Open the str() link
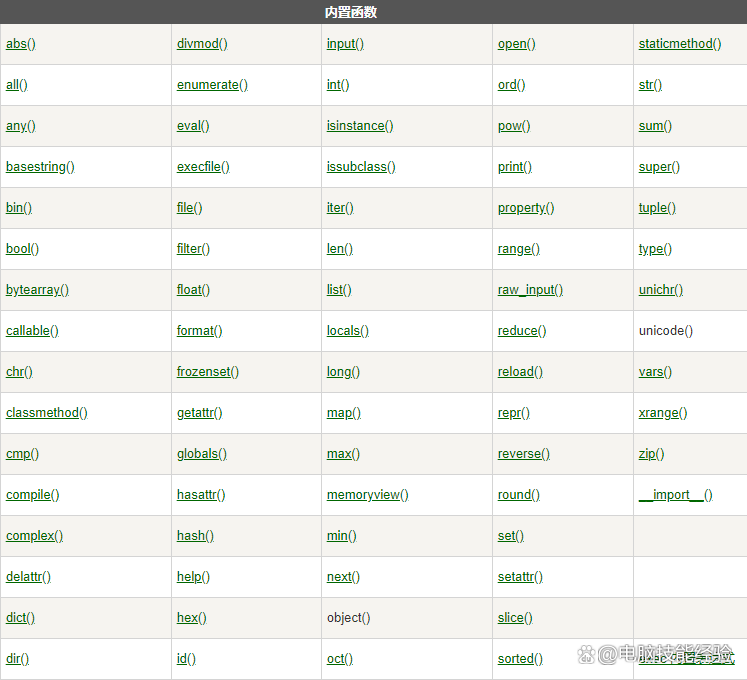The width and height of the screenshot is (747, 680). (x=650, y=85)
